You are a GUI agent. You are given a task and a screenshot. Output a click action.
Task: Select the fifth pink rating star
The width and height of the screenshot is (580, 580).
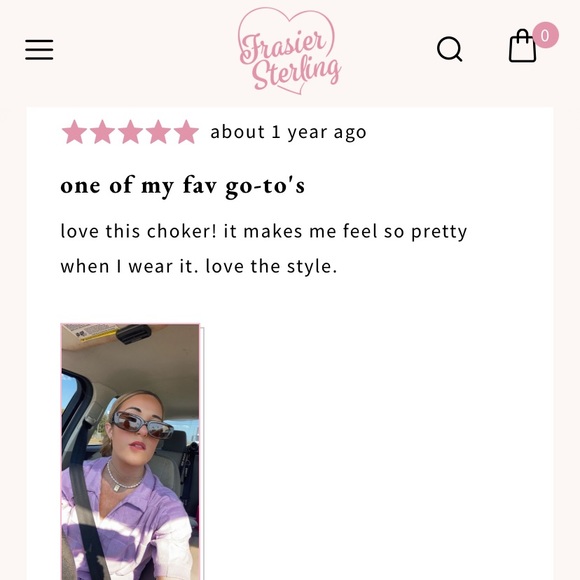(x=186, y=132)
